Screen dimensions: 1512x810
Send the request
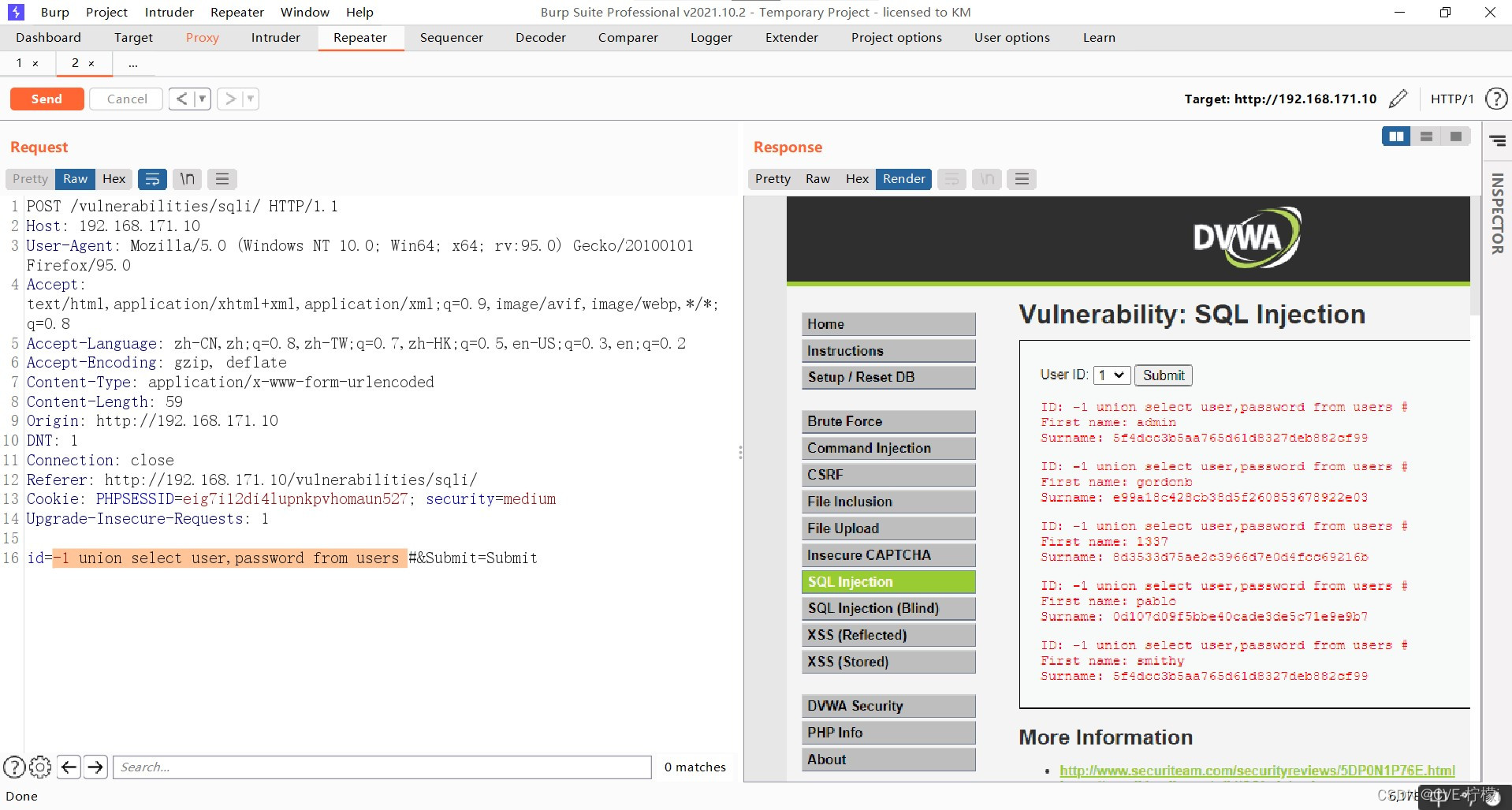[x=47, y=99]
